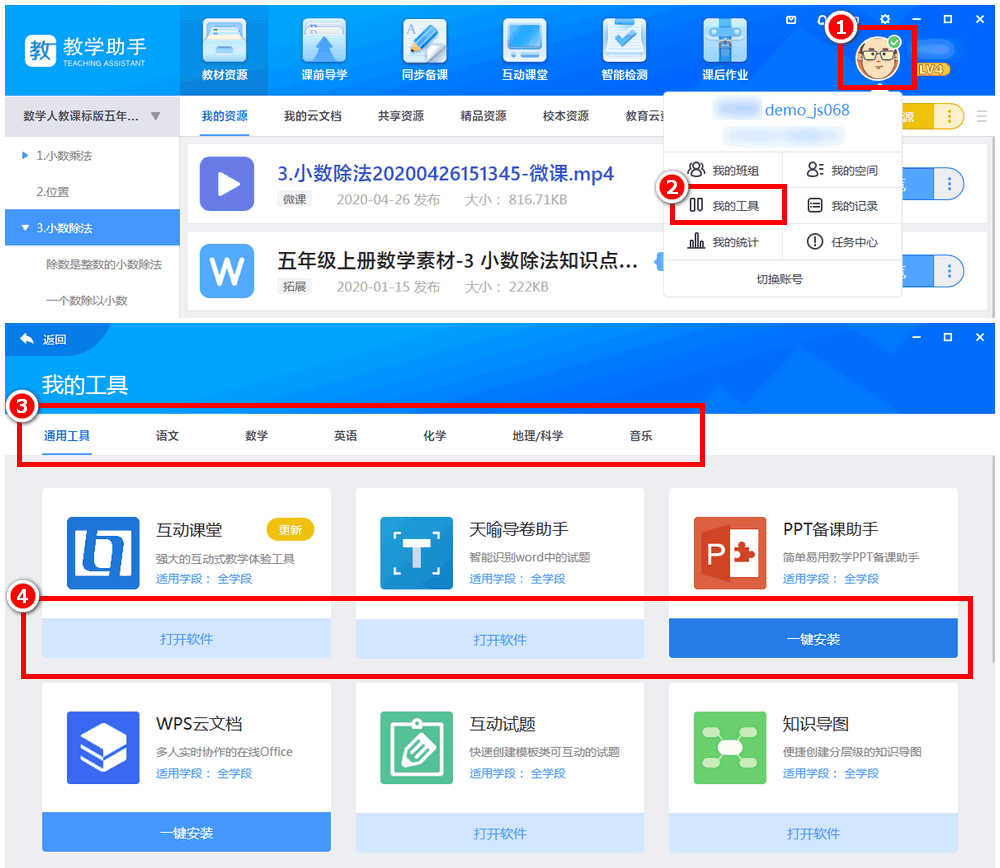Click the 互动课堂 top toolbar icon

click(524, 42)
